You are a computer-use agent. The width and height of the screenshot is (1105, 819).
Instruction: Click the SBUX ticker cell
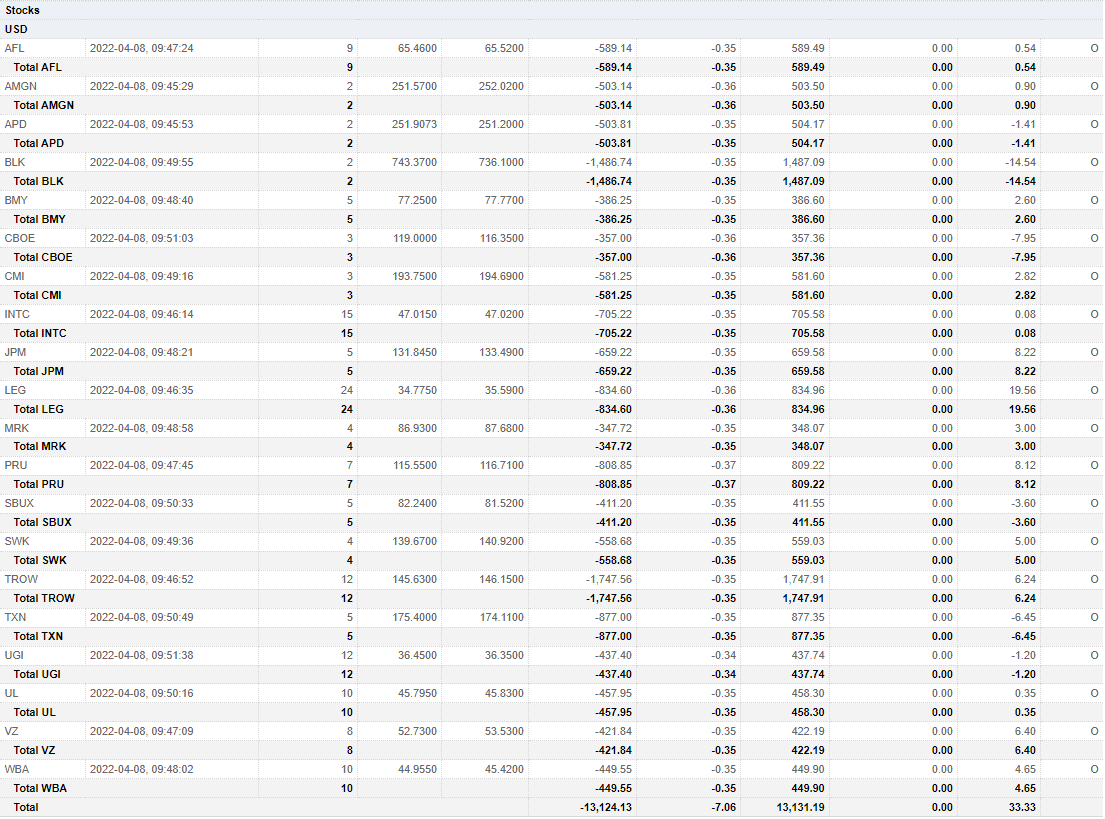coord(19,505)
